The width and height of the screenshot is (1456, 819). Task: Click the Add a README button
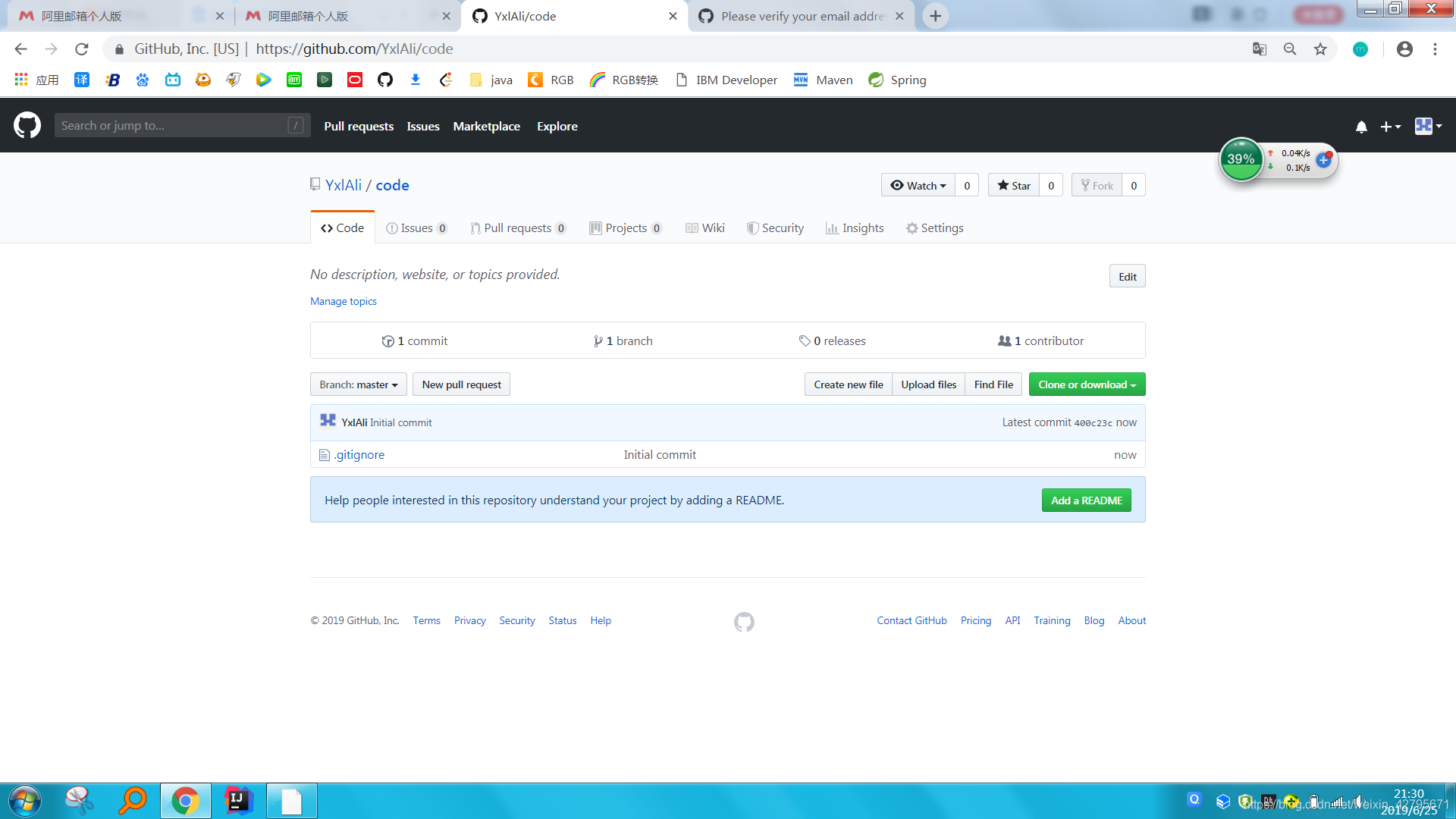coord(1086,500)
